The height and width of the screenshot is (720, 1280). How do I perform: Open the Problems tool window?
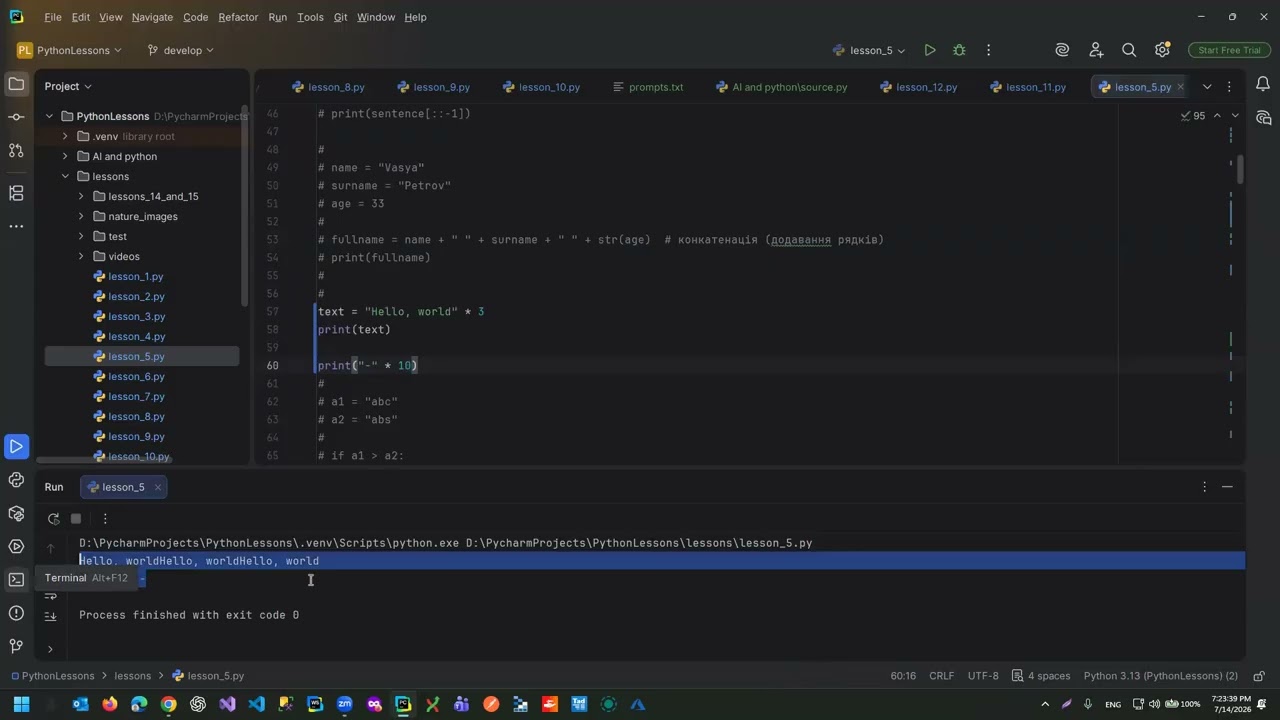point(16,613)
